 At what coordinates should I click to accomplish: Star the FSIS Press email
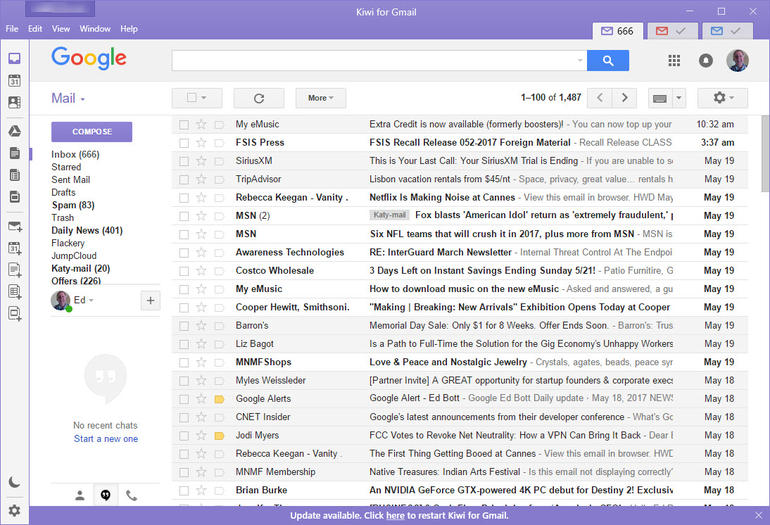201,142
